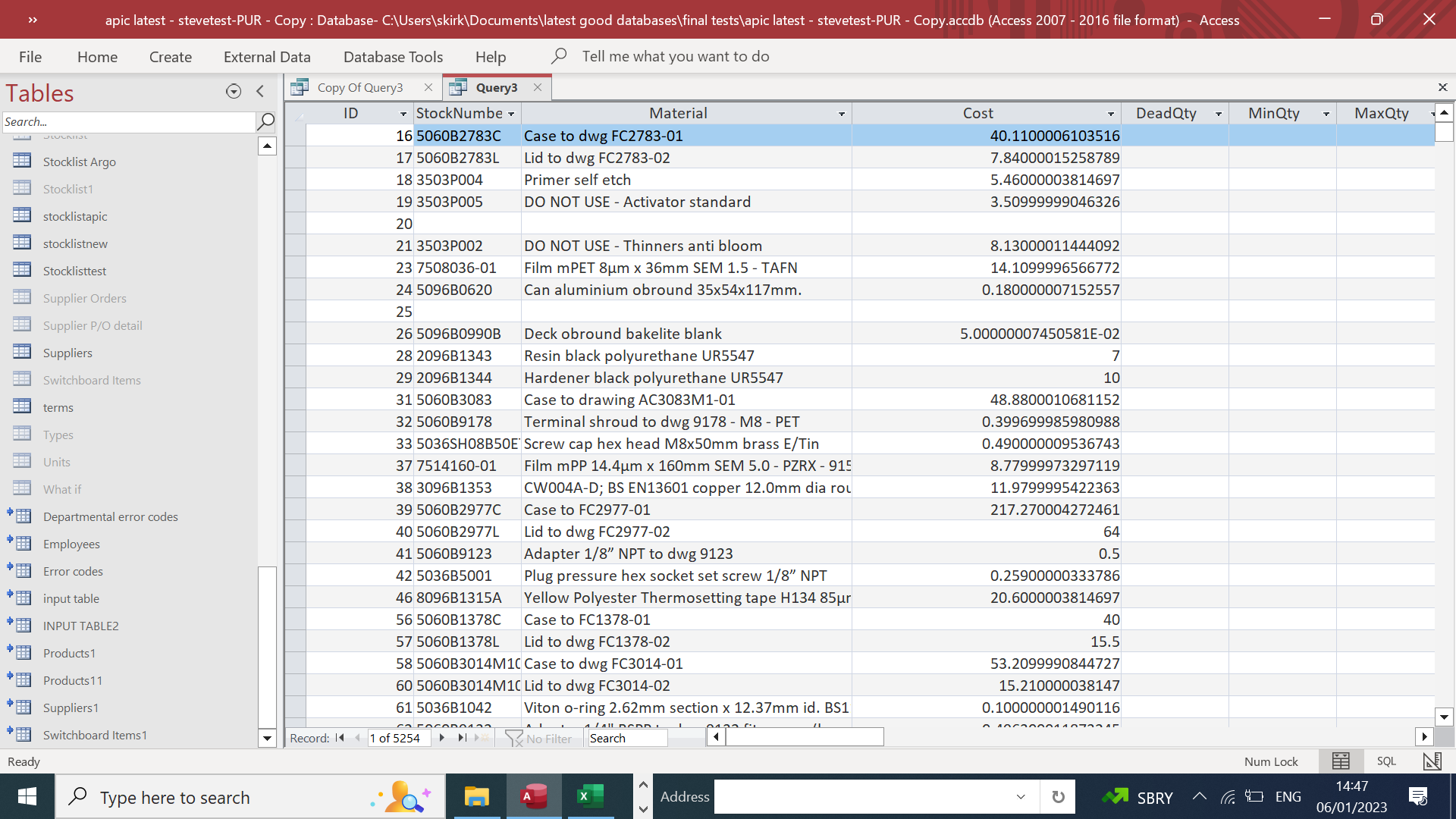Go to next record button
The height and width of the screenshot is (819, 1456).
pyautogui.click(x=441, y=738)
